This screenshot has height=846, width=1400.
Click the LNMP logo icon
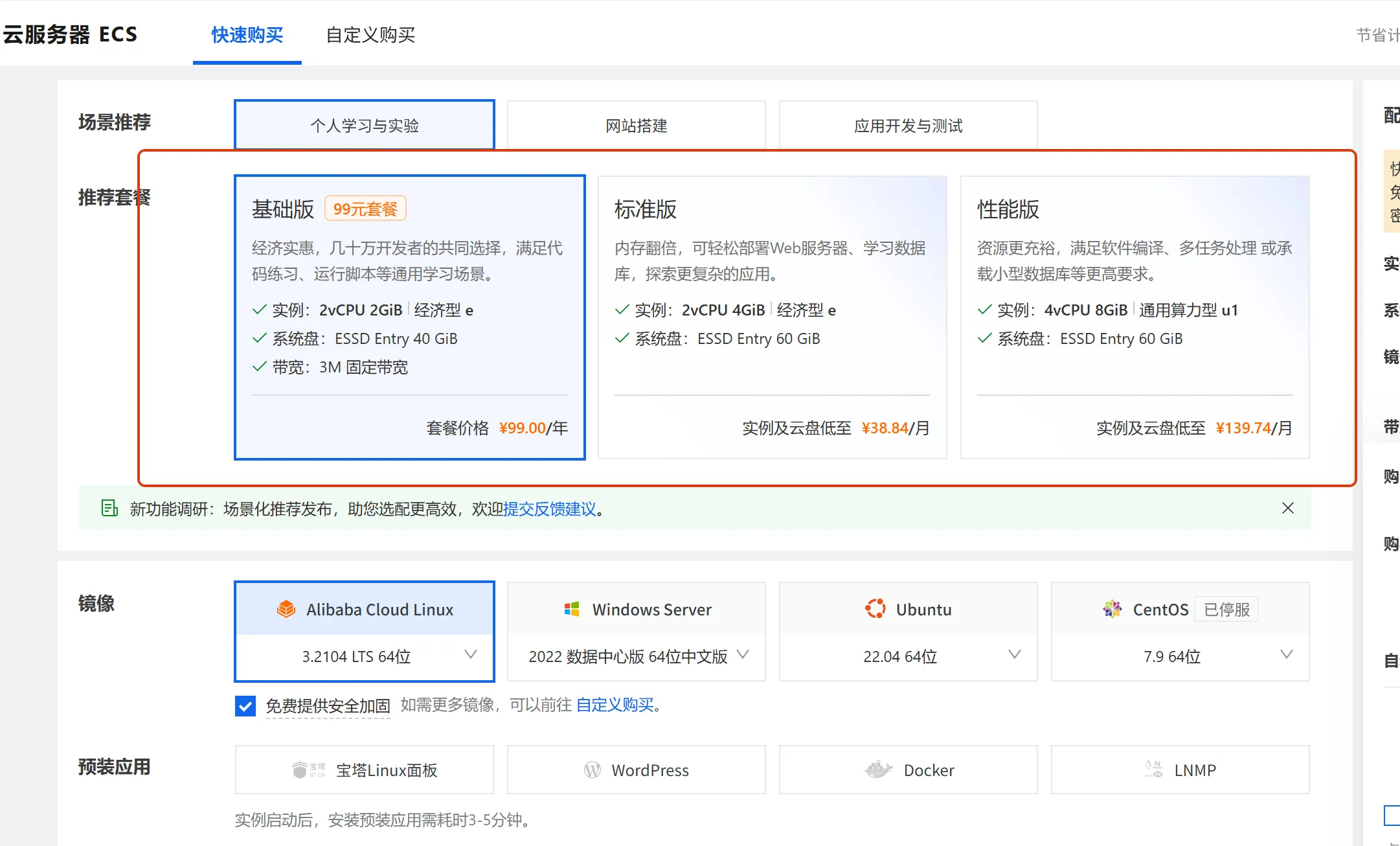pyautogui.click(x=1154, y=770)
